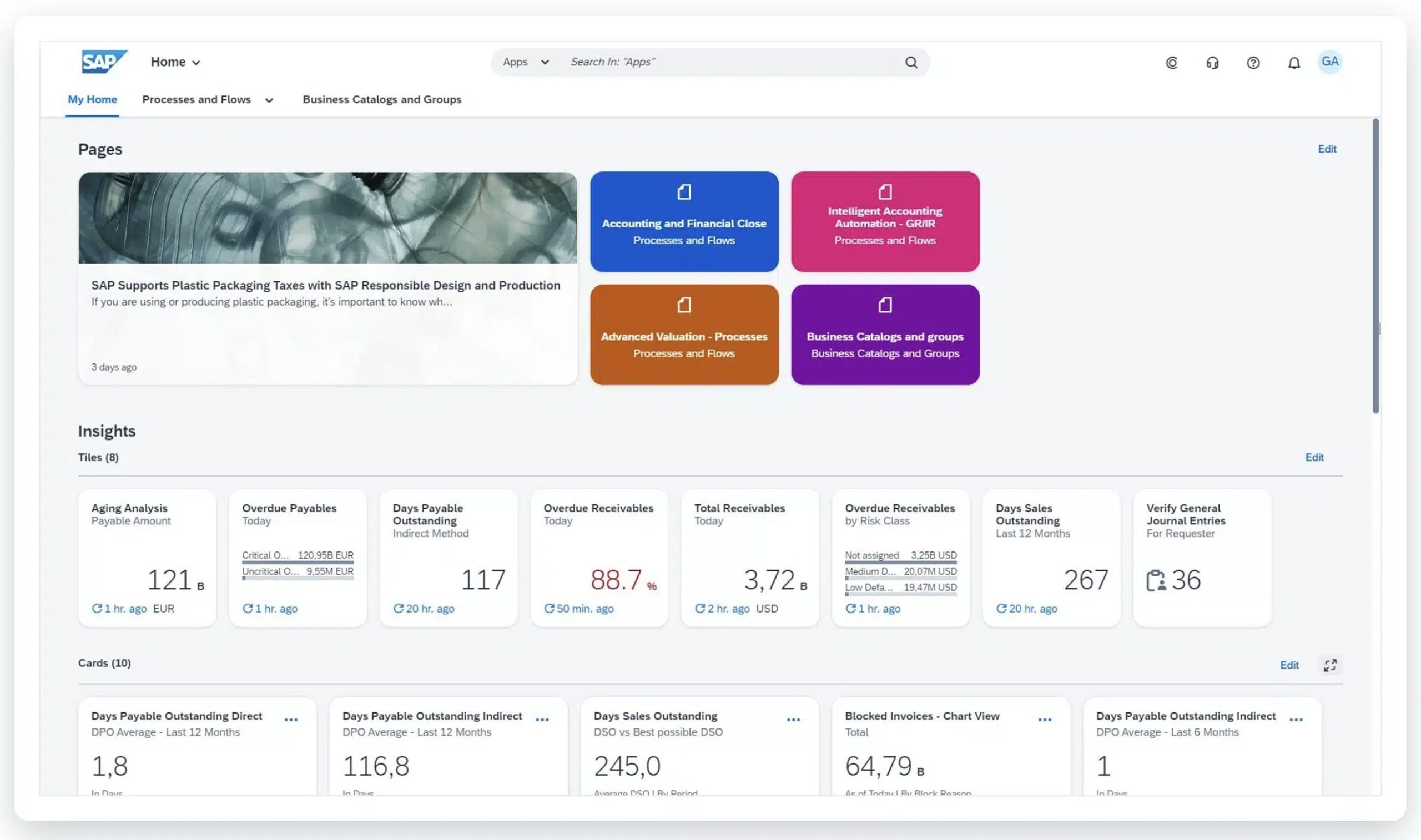The image size is (1421, 840).
Task: Click the search magnifier icon
Action: tap(911, 62)
